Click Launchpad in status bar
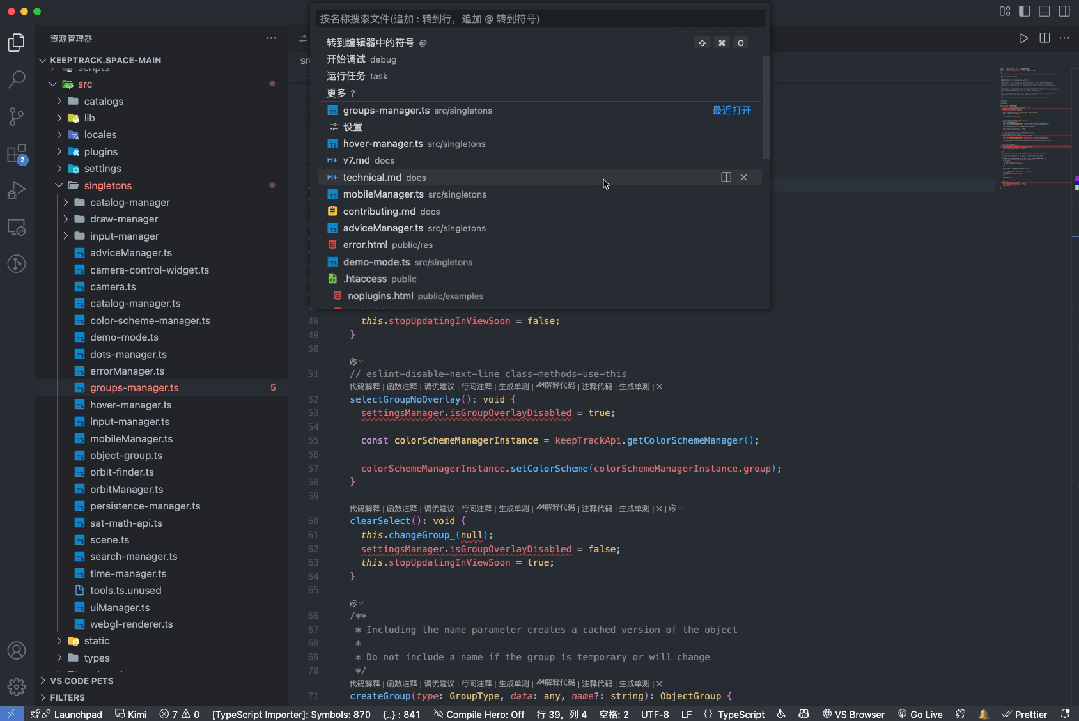The height and width of the screenshot is (721, 1079). click(72, 714)
